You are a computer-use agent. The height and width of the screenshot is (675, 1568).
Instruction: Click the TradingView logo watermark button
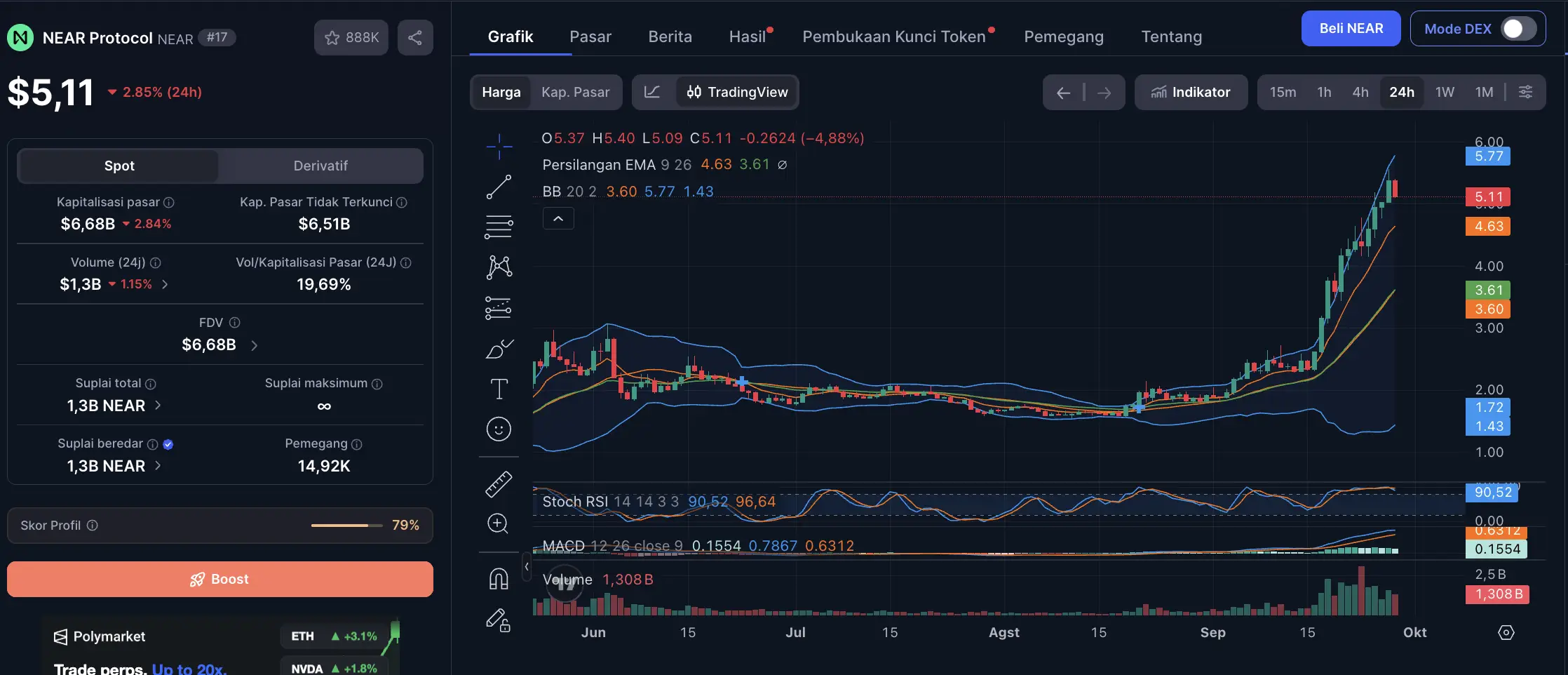tap(565, 583)
